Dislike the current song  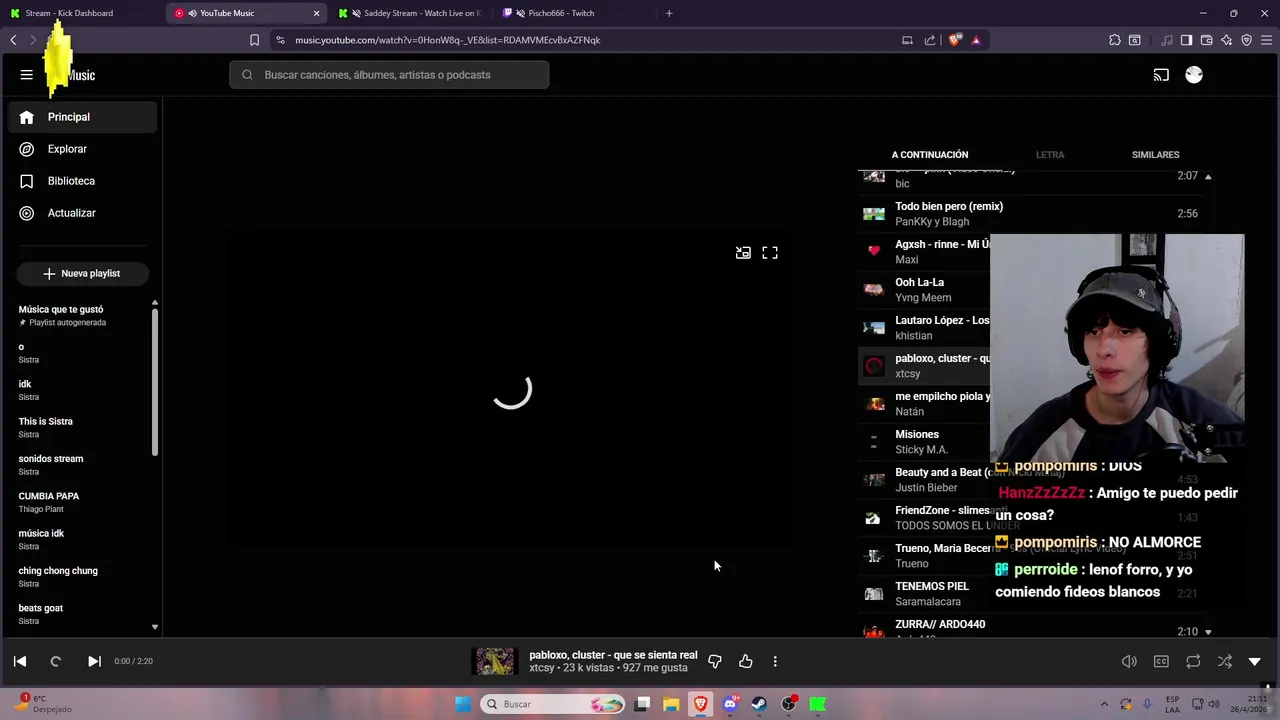(715, 661)
